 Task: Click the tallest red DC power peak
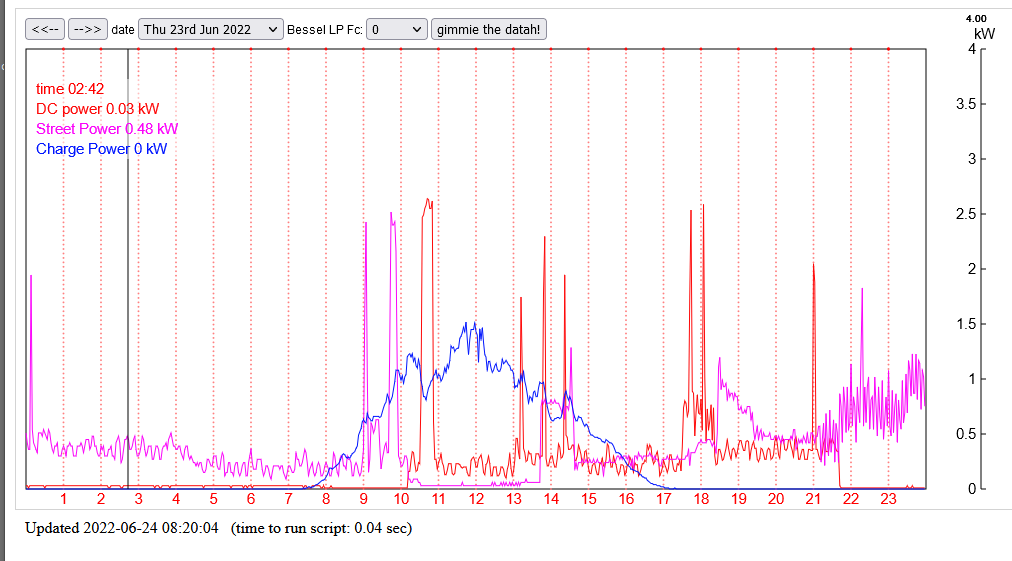point(428,200)
